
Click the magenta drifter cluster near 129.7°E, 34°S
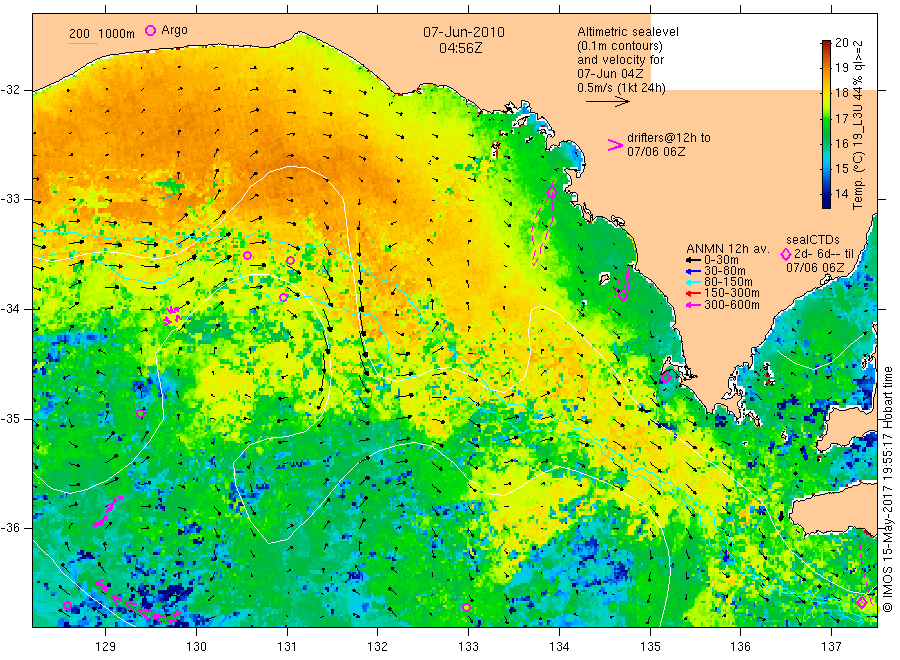point(173,315)
